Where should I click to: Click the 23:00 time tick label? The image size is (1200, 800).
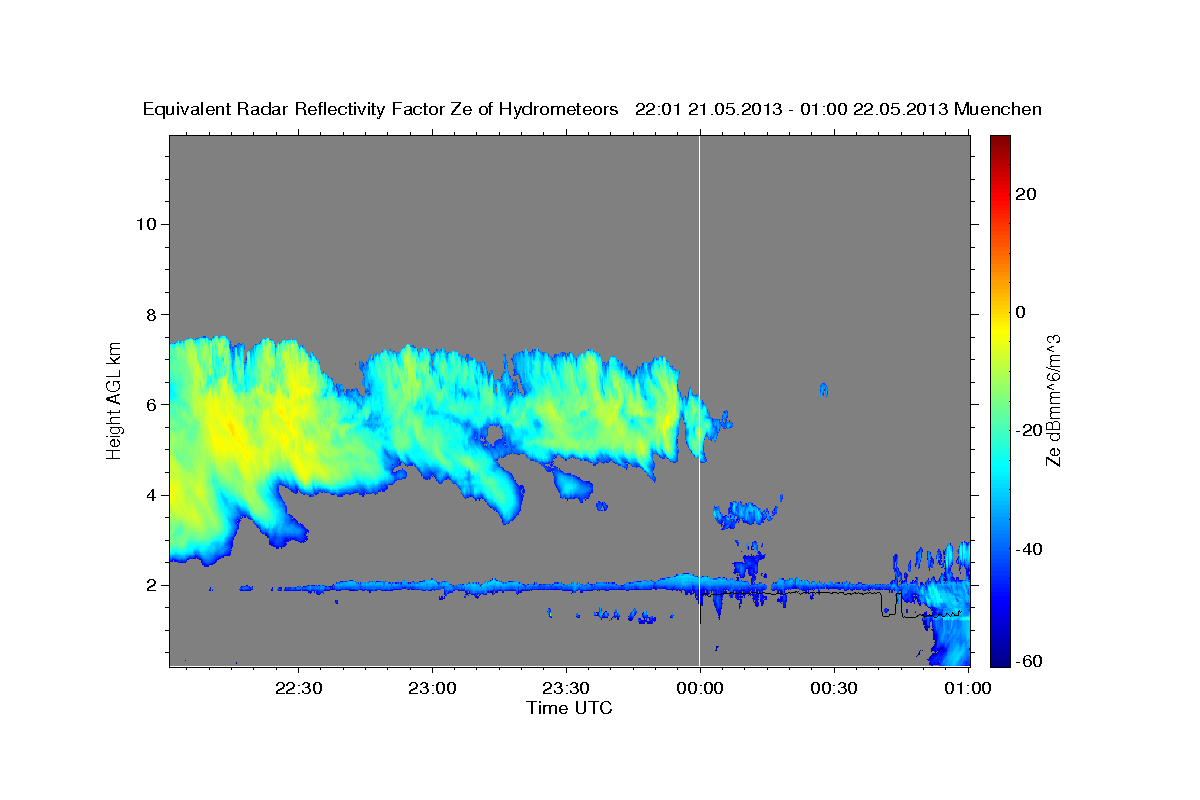point(432,688)
